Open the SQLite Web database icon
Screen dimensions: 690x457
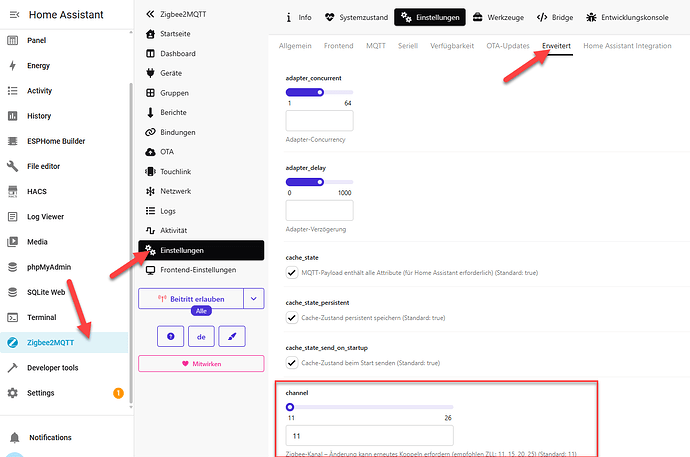click(13, 292)
